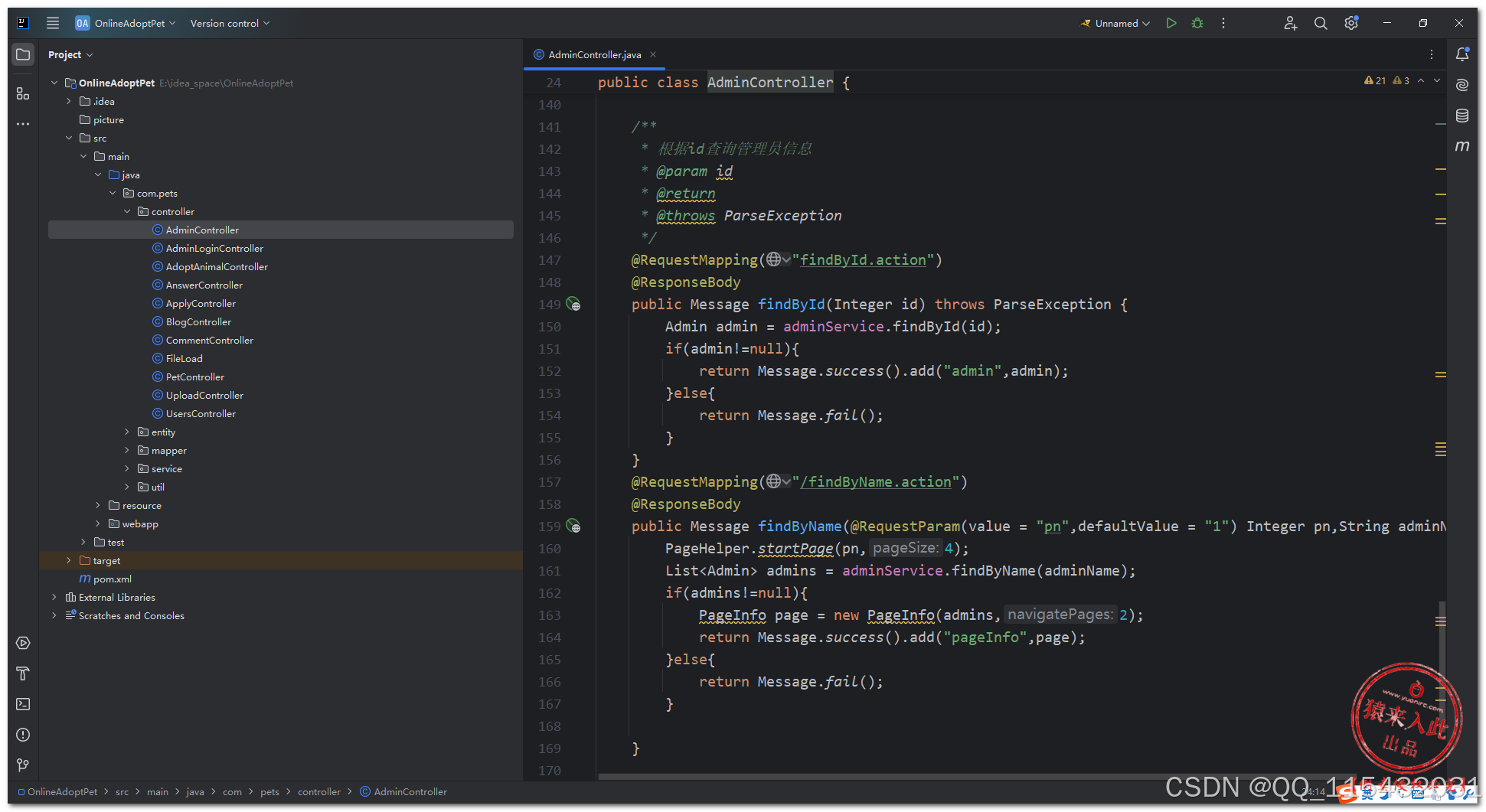
Task: Expand the entity package
Action: point(127,432)
